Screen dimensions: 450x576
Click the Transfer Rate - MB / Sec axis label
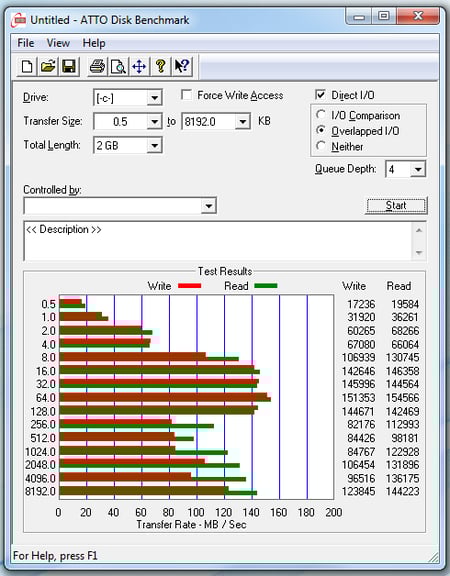point(191,525)
